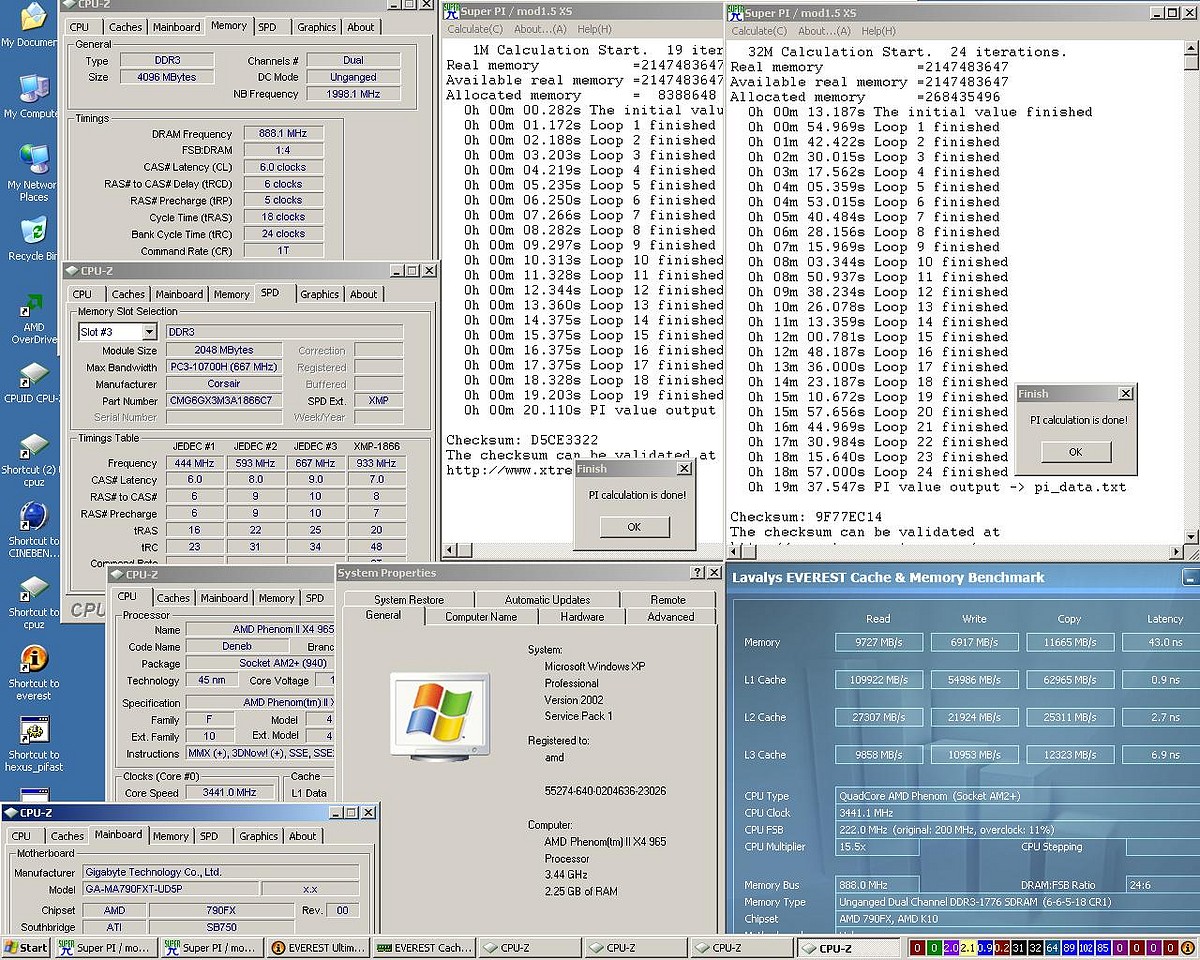Click the System Properties help question-mark button
Screen dimensions: 1200x960
(697, 573)
